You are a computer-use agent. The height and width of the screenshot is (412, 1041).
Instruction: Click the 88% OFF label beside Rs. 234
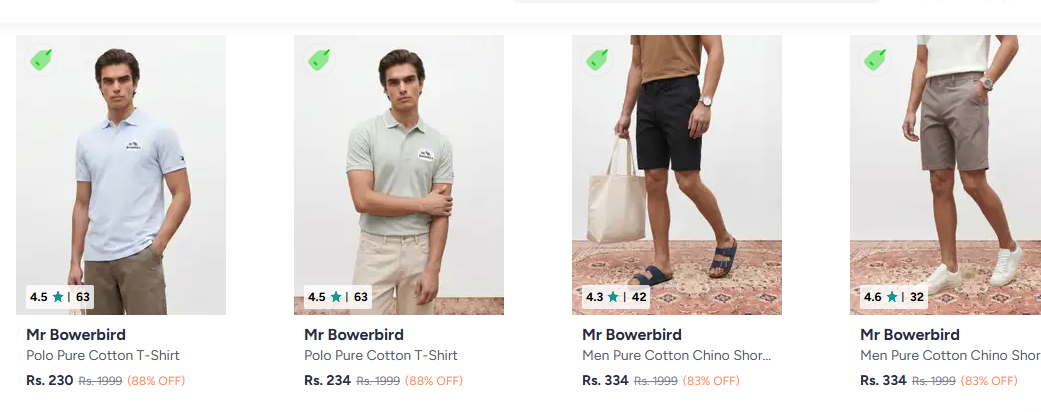coord(434,381)
